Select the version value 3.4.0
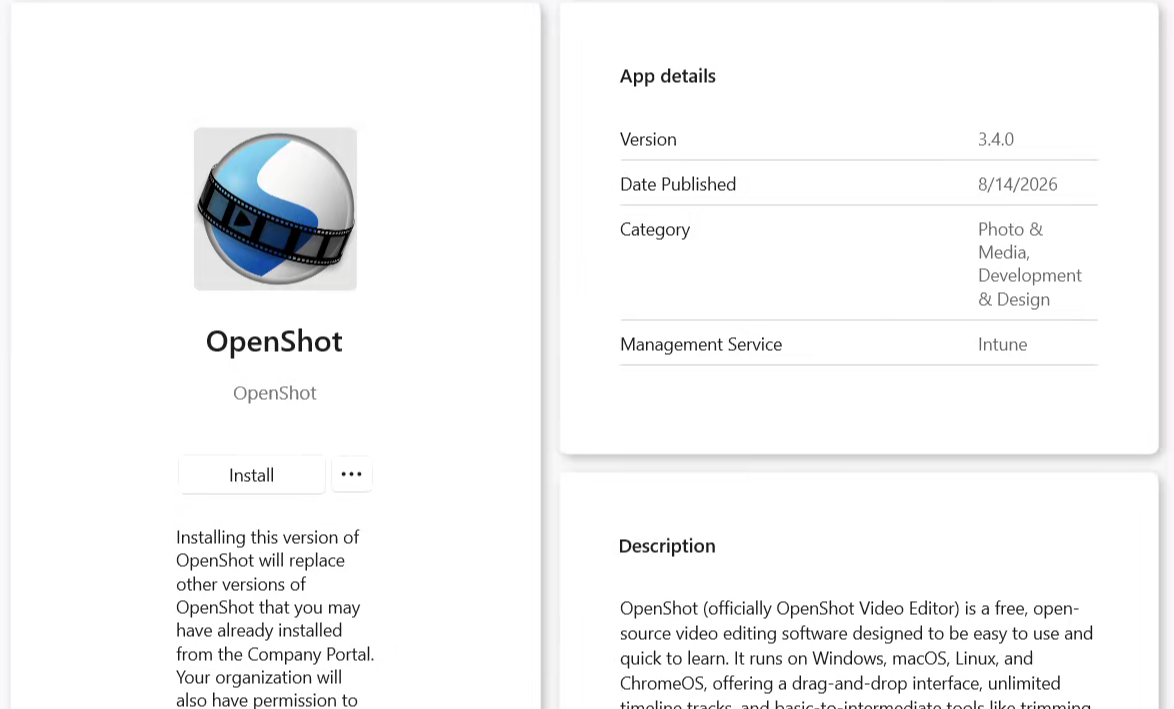Screen dimensions: 1174x709 click(996, 139)
